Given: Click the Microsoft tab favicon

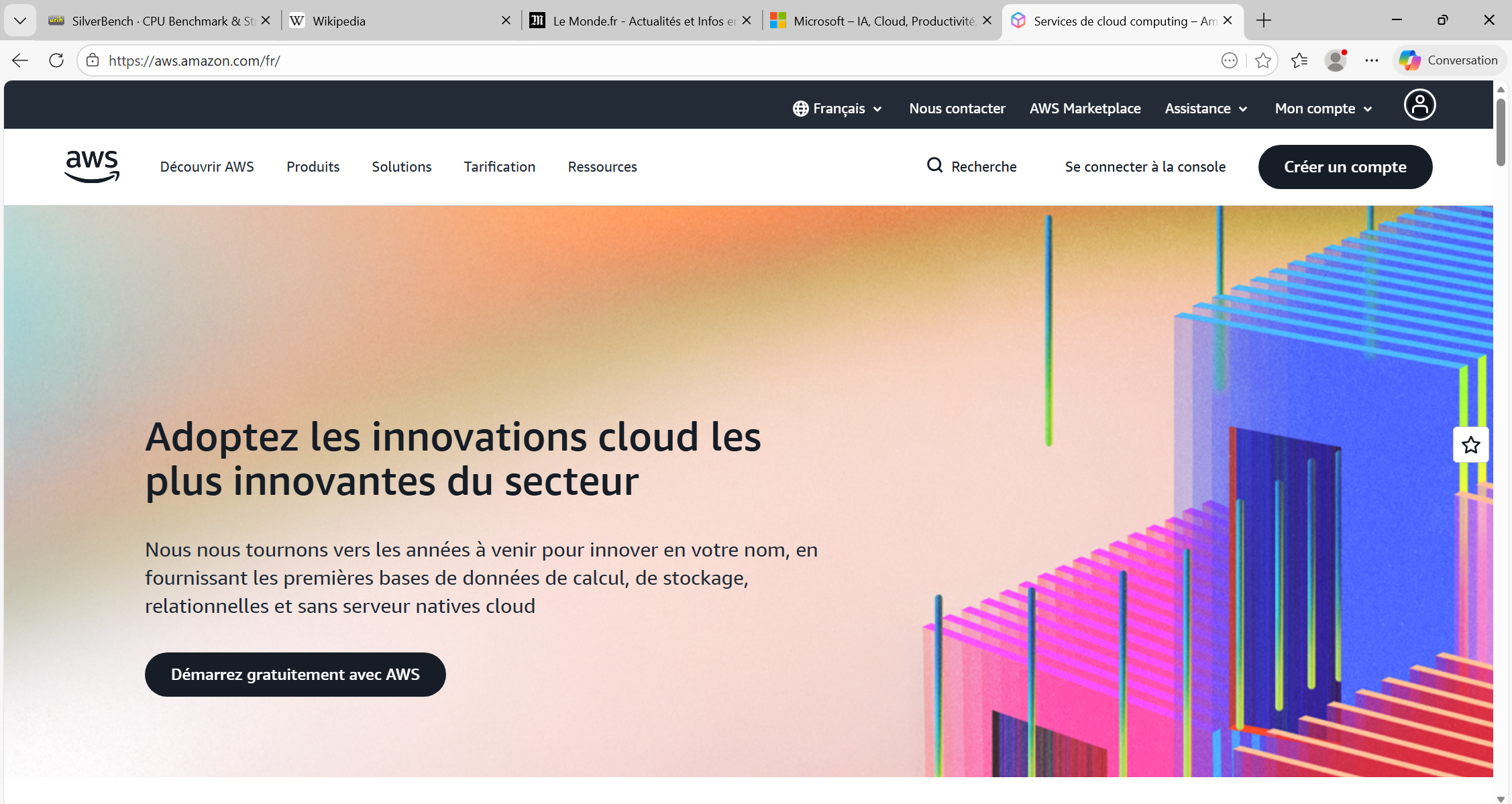Looking at the screenshot, I should [777, 21].
